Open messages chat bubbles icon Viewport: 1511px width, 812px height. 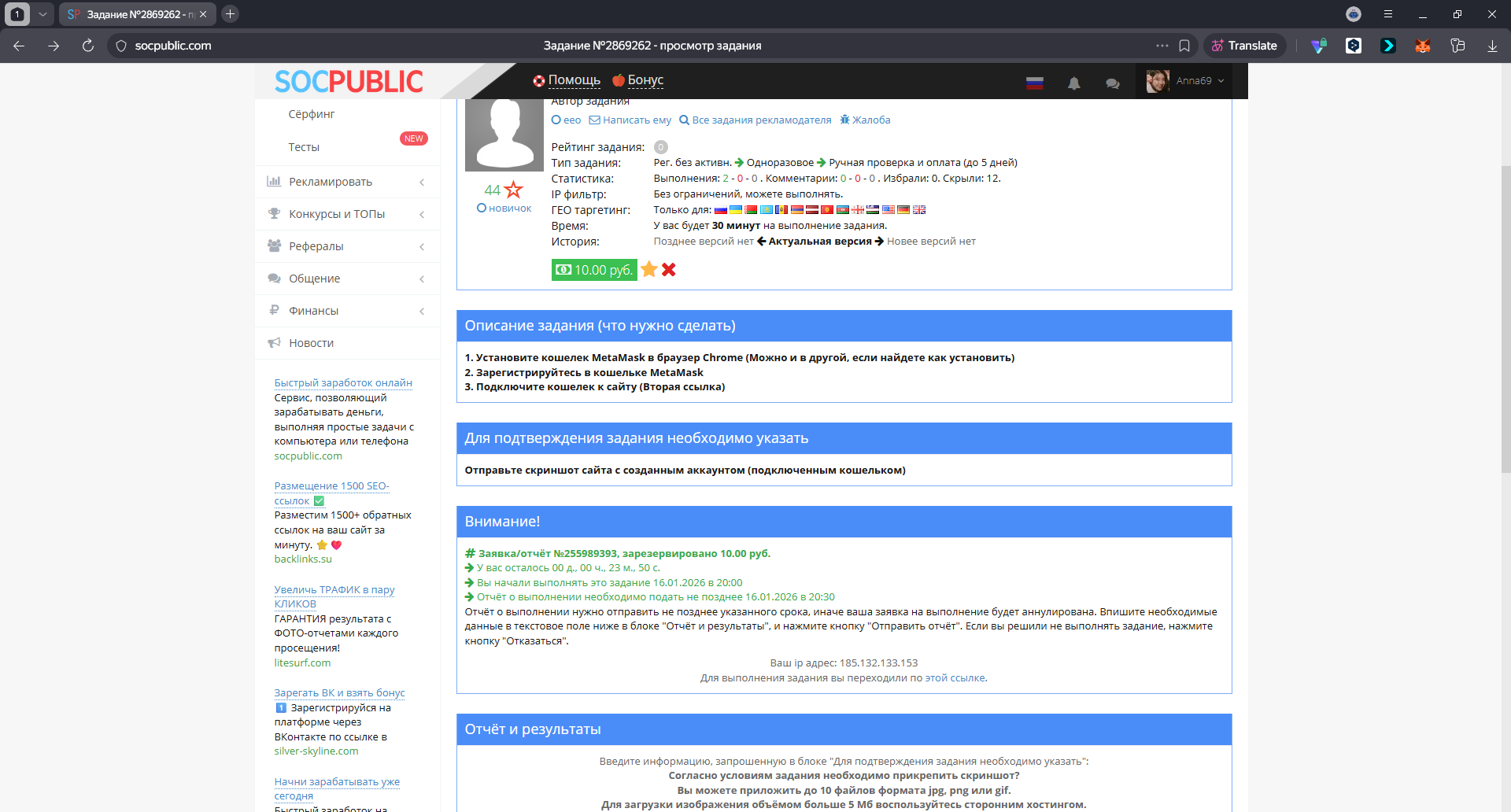tap(1113, 83)
